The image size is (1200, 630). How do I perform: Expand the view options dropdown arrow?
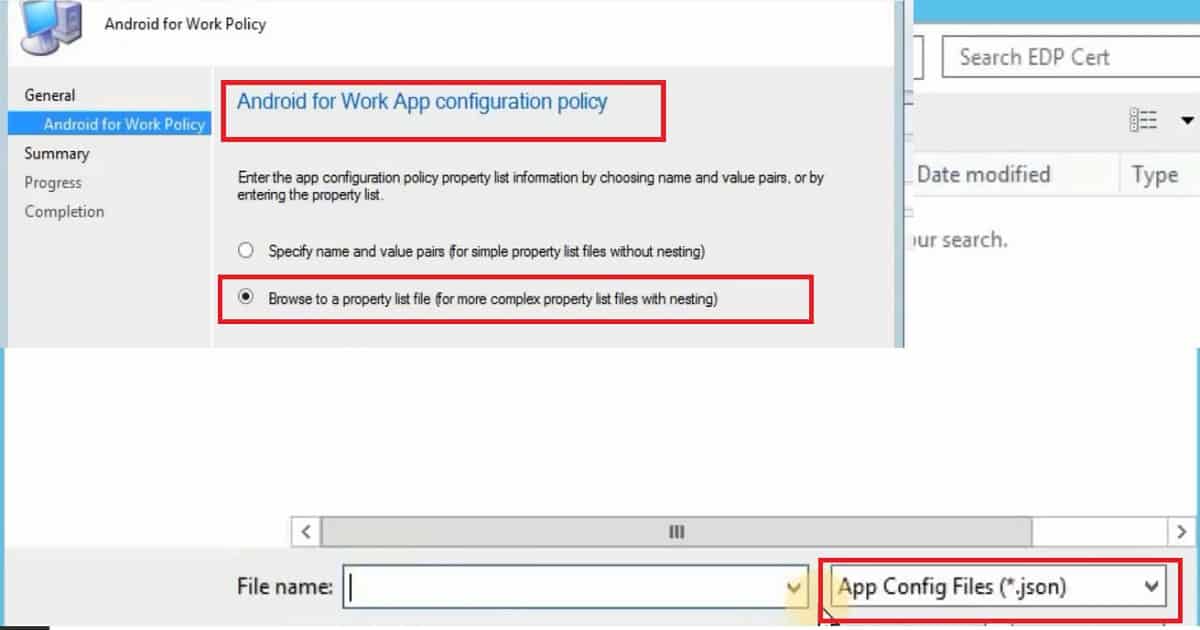tap(1188, 120)
